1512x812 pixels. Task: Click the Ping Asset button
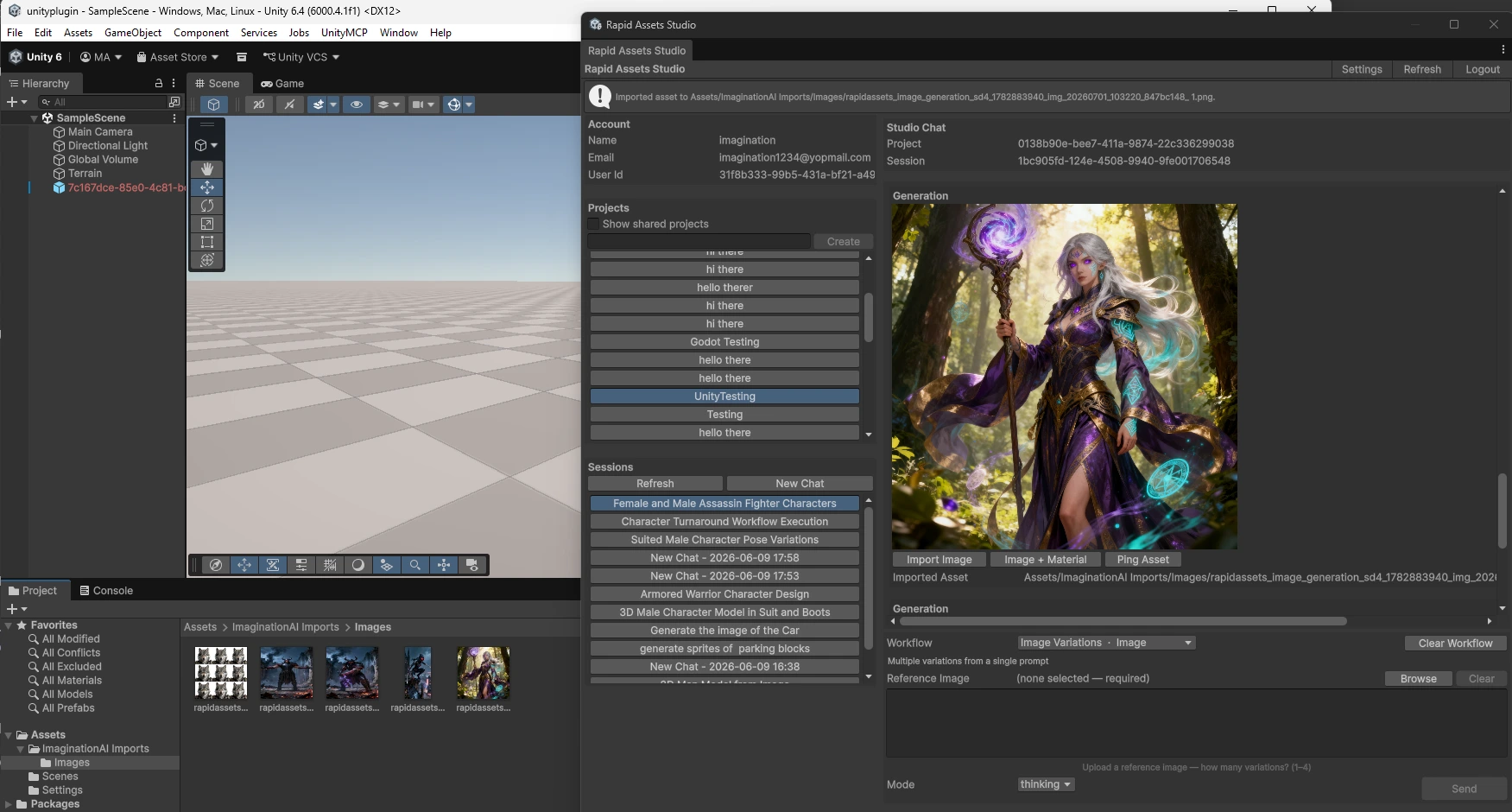click(1142, 560)
